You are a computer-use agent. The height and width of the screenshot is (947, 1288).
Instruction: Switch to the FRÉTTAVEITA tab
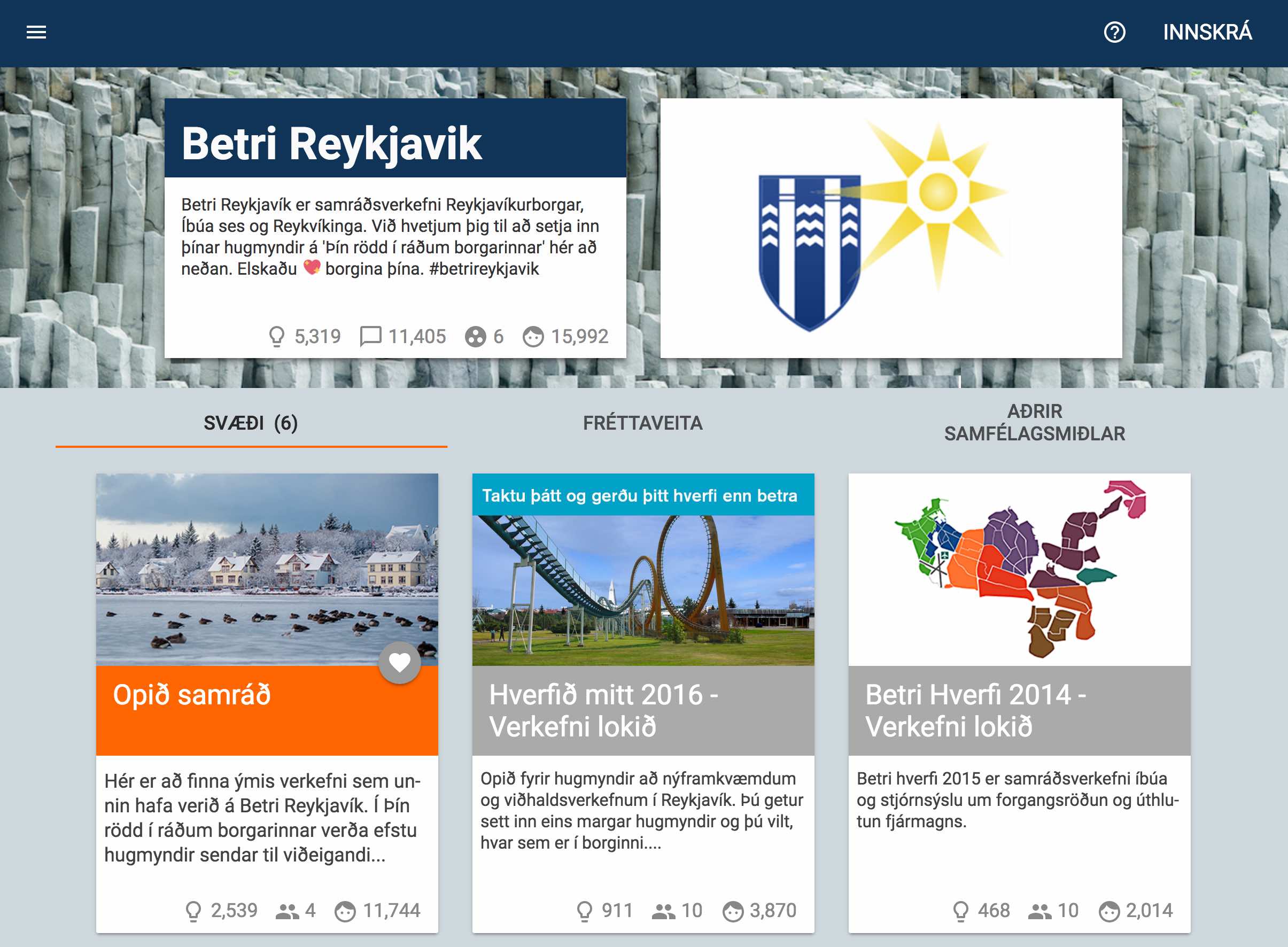pos(642,423)
